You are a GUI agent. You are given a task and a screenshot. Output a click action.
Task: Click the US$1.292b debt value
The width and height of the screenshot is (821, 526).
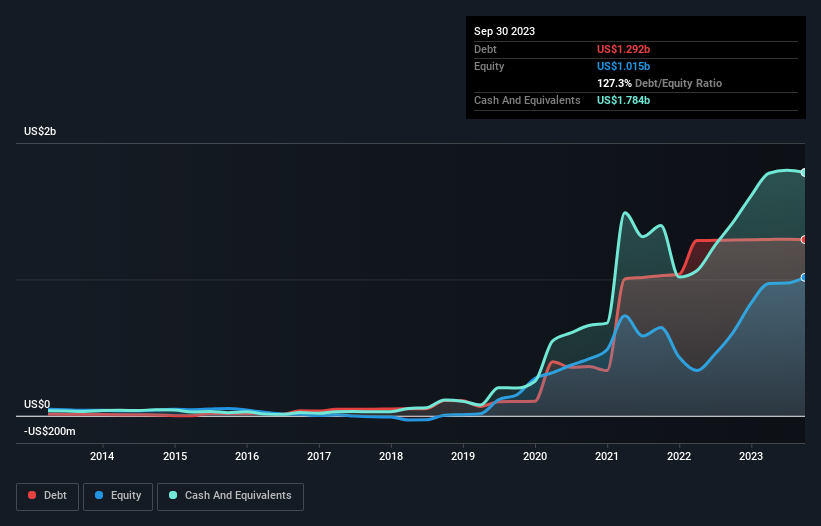coord(623,49)
